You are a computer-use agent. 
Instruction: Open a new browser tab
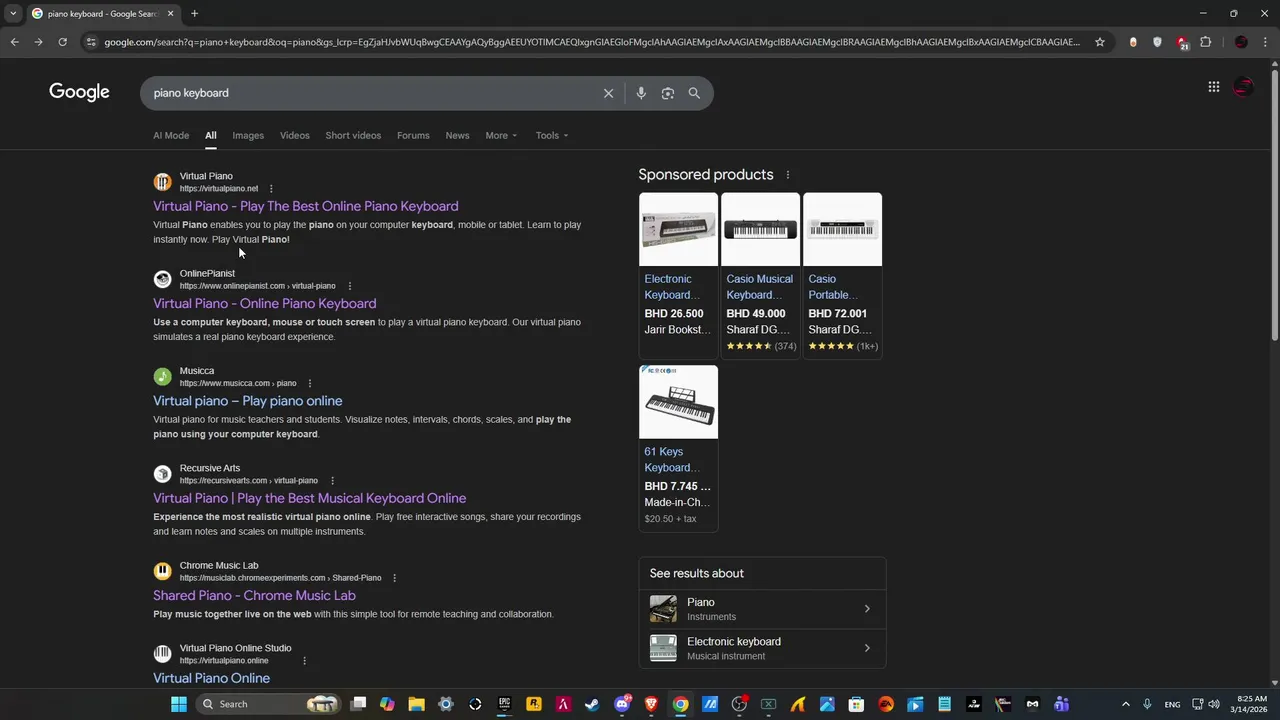[x=194, y=13]
